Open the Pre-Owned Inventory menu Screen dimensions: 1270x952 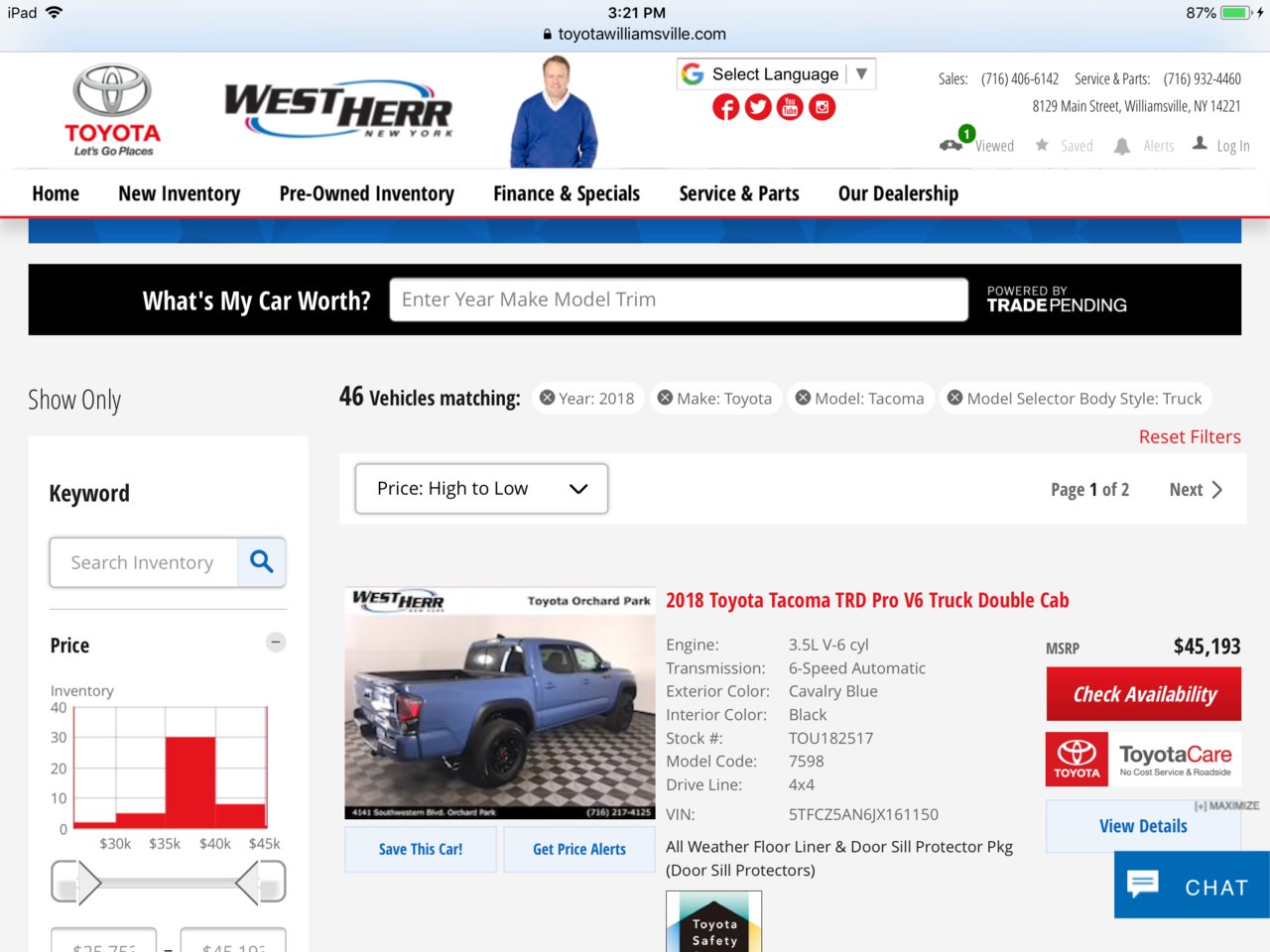coord(367,193)
